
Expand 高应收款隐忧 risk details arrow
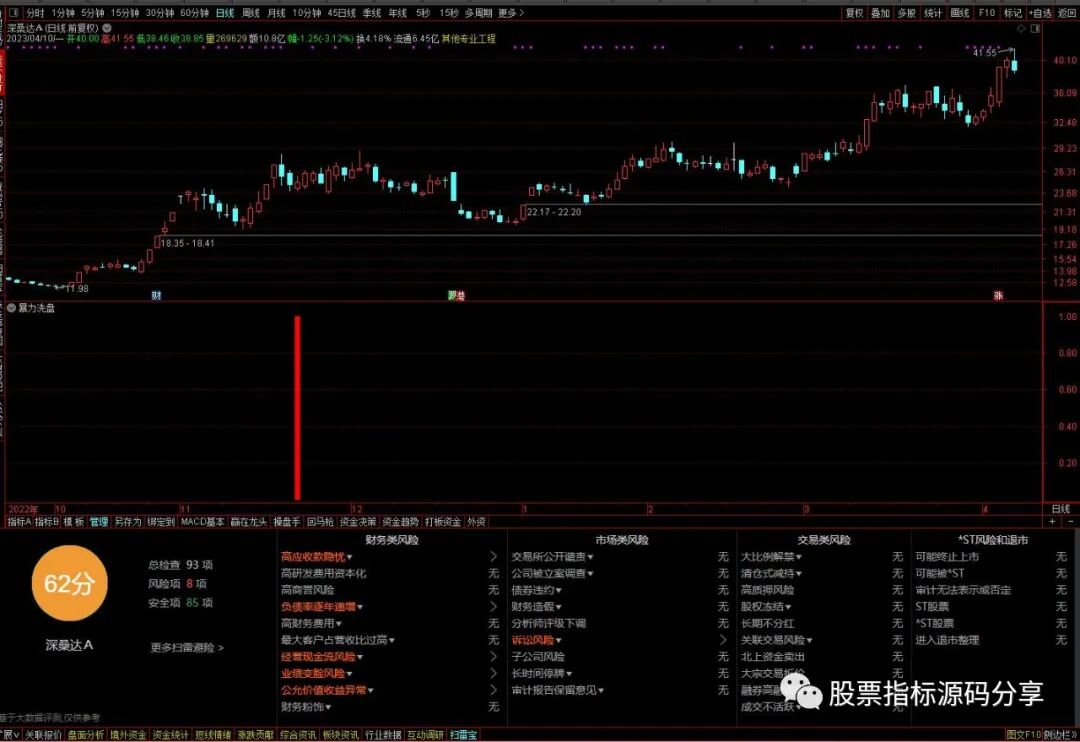[493, 557]
